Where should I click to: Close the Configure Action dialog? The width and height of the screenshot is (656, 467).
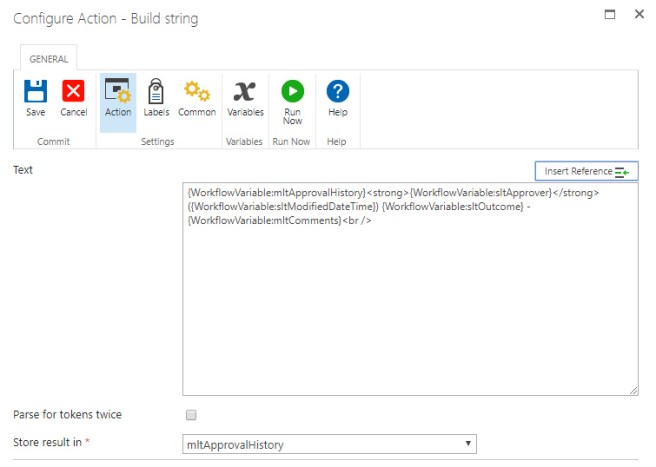coord(639,14)
